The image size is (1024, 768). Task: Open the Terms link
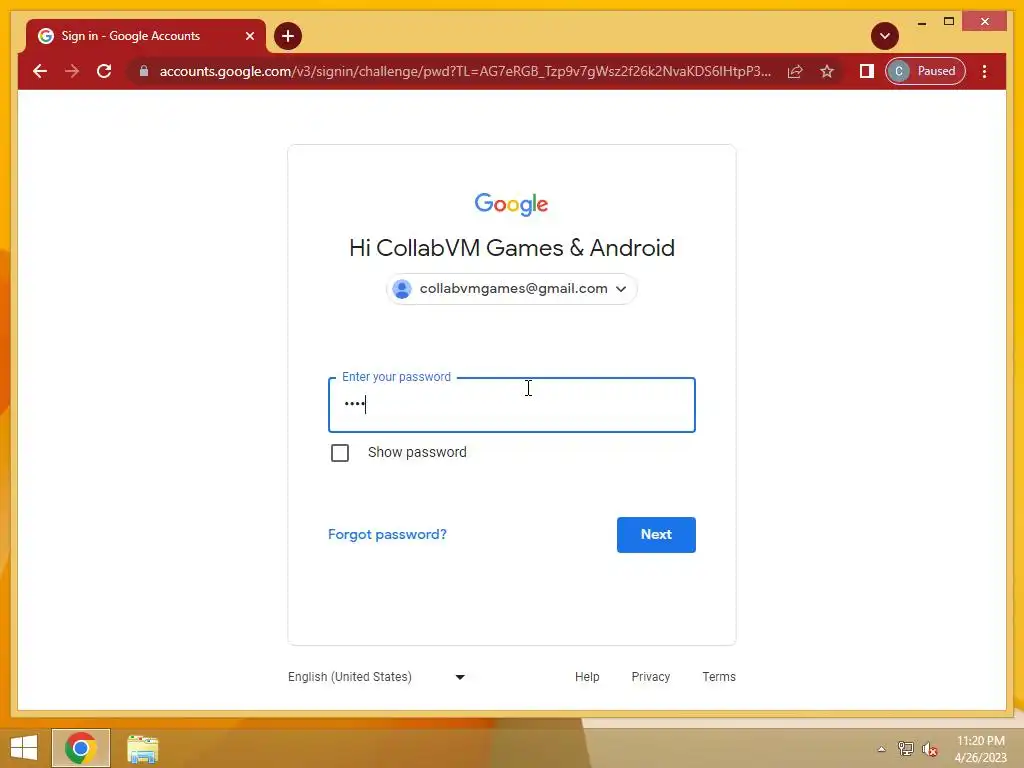click(x=718, y=677)
